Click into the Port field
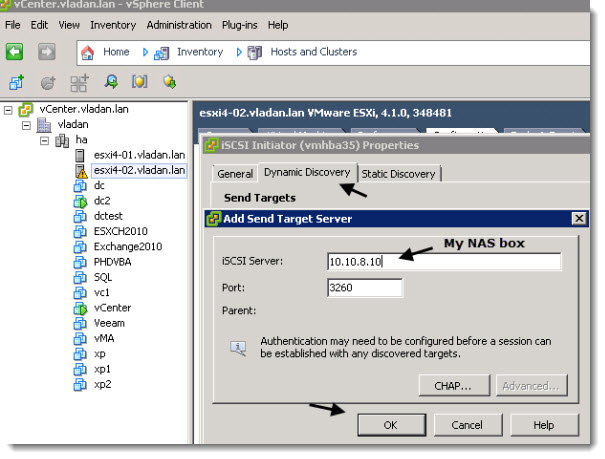The image size is (605, 459). coord(365,288)
